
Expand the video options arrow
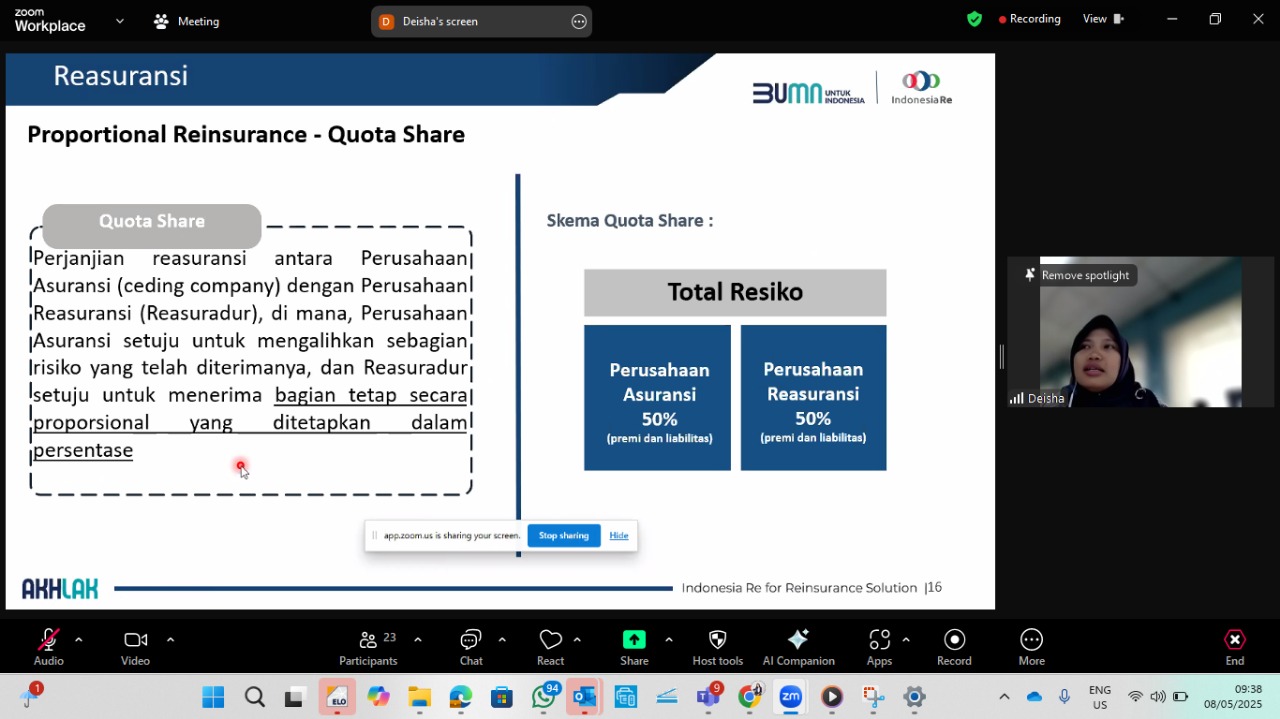(x=170, y=639)
